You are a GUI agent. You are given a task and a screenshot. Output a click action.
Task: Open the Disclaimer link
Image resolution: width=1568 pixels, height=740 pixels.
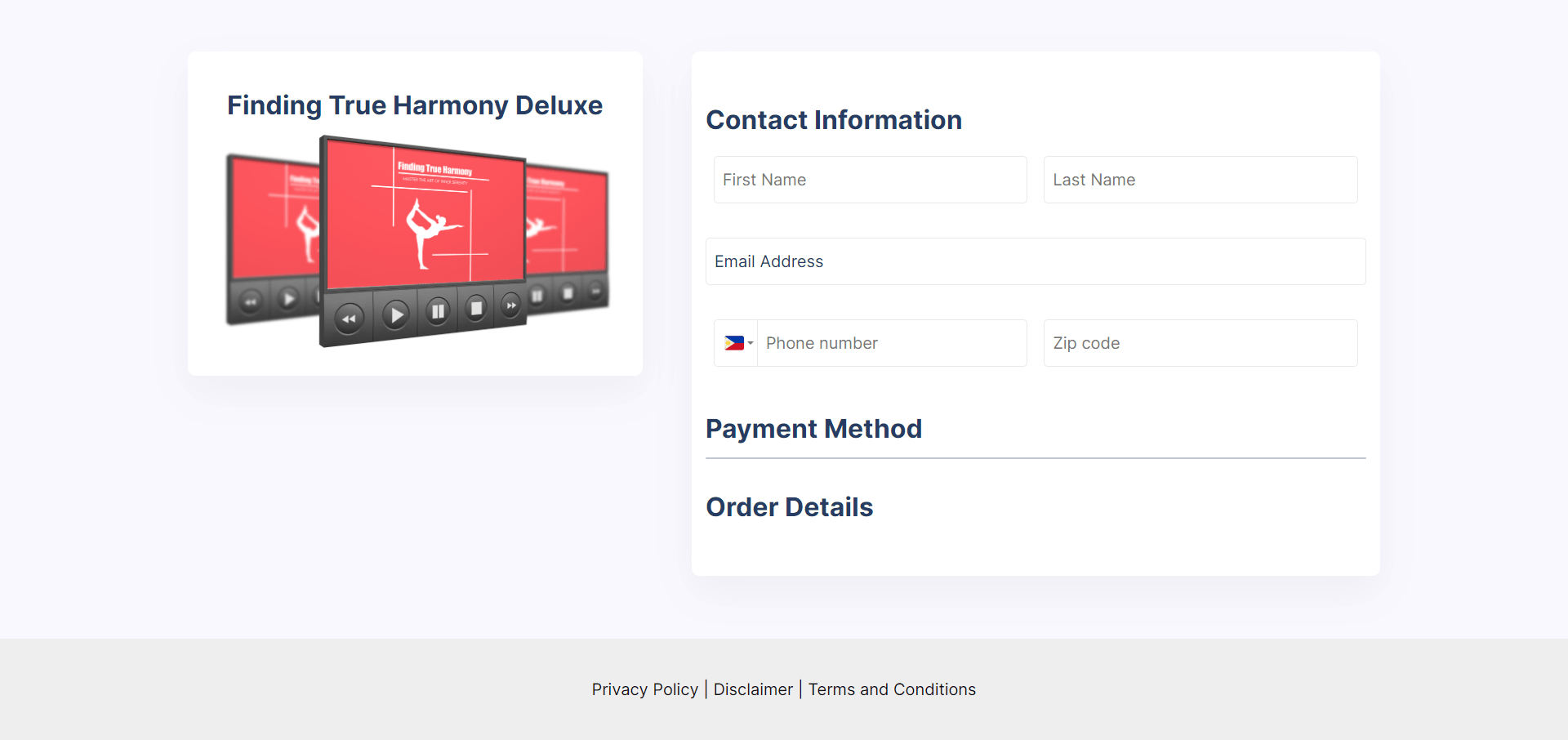coord(753,689)
